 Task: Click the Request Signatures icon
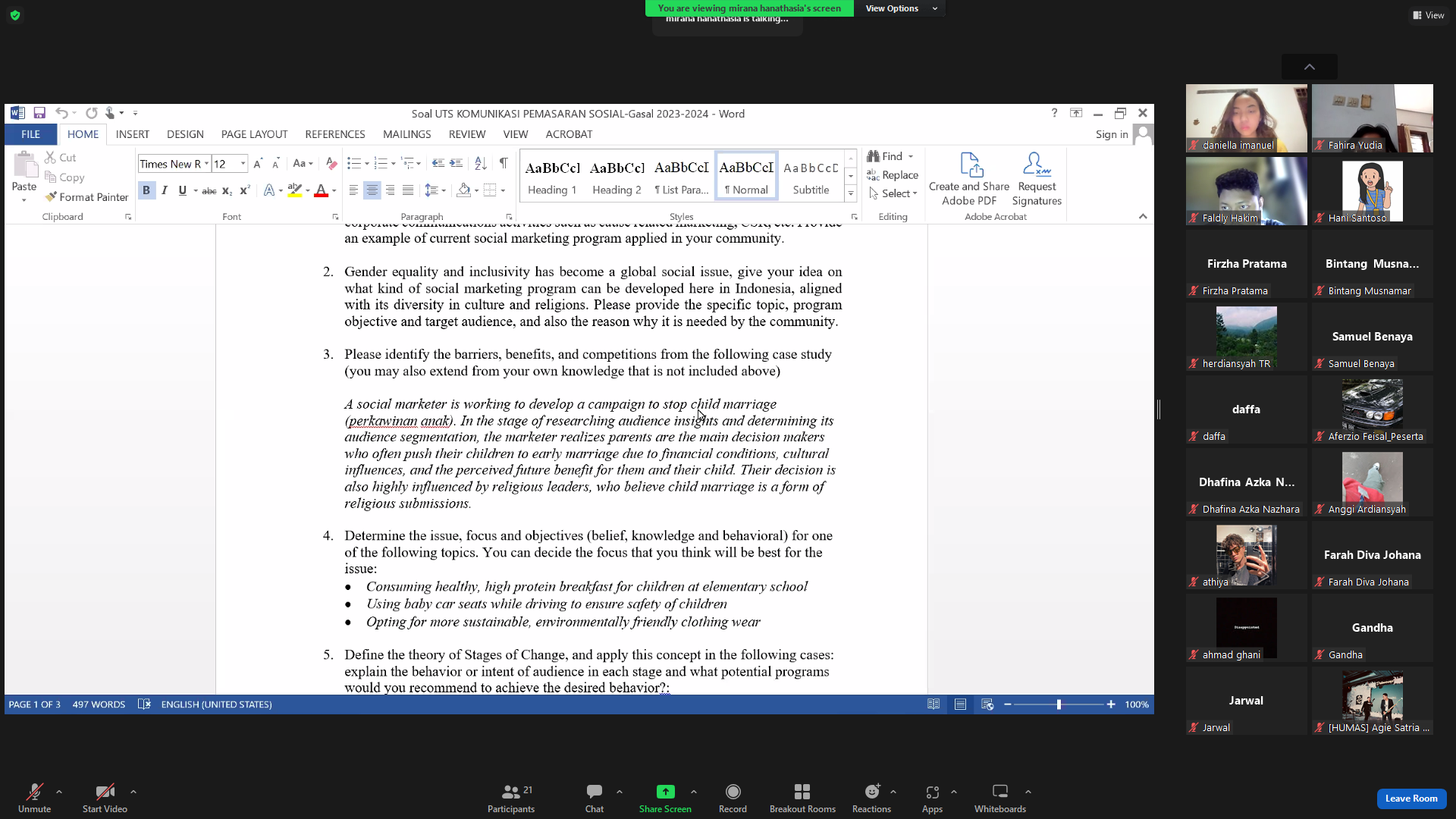(x=1037, y=164)
